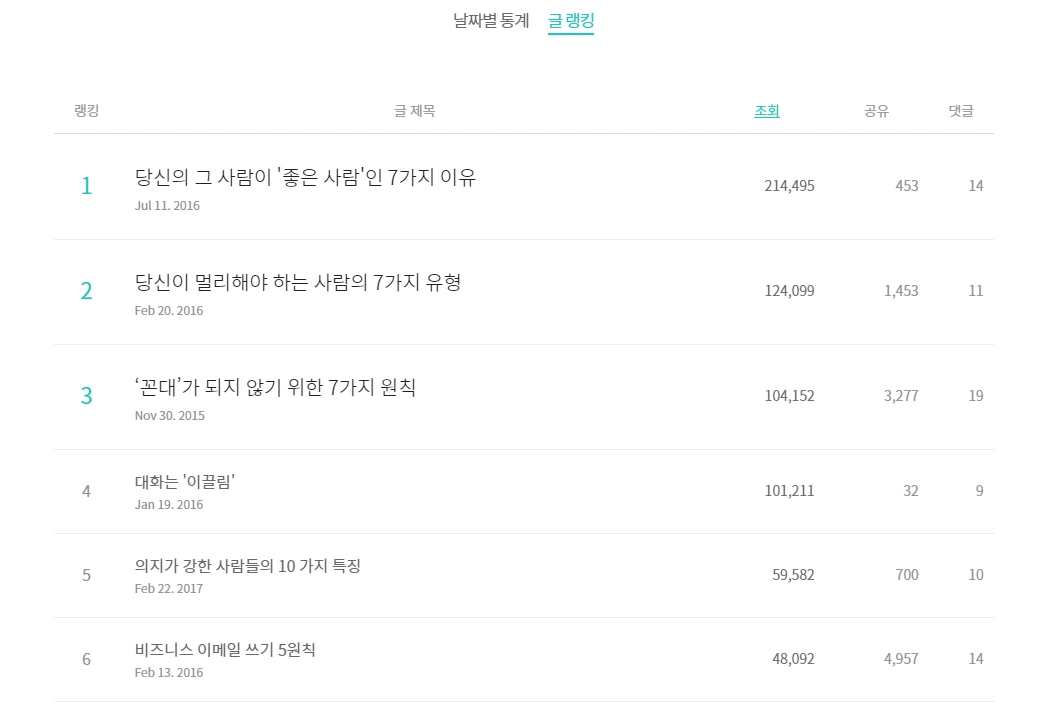
Task: Click the share count 4,957
Action: [x=901, y=659]
